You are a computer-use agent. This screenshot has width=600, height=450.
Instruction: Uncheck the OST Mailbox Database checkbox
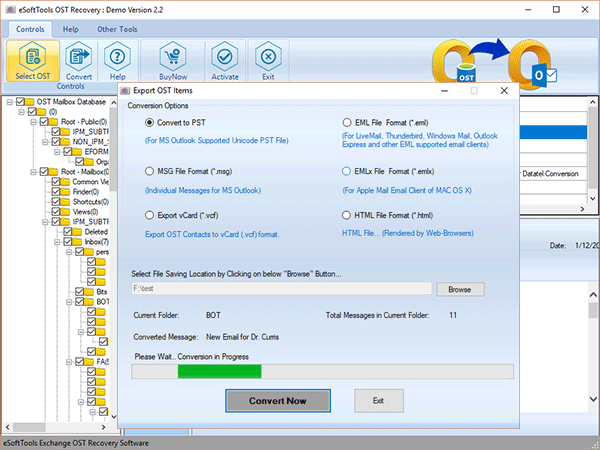[x=21, y=102]
